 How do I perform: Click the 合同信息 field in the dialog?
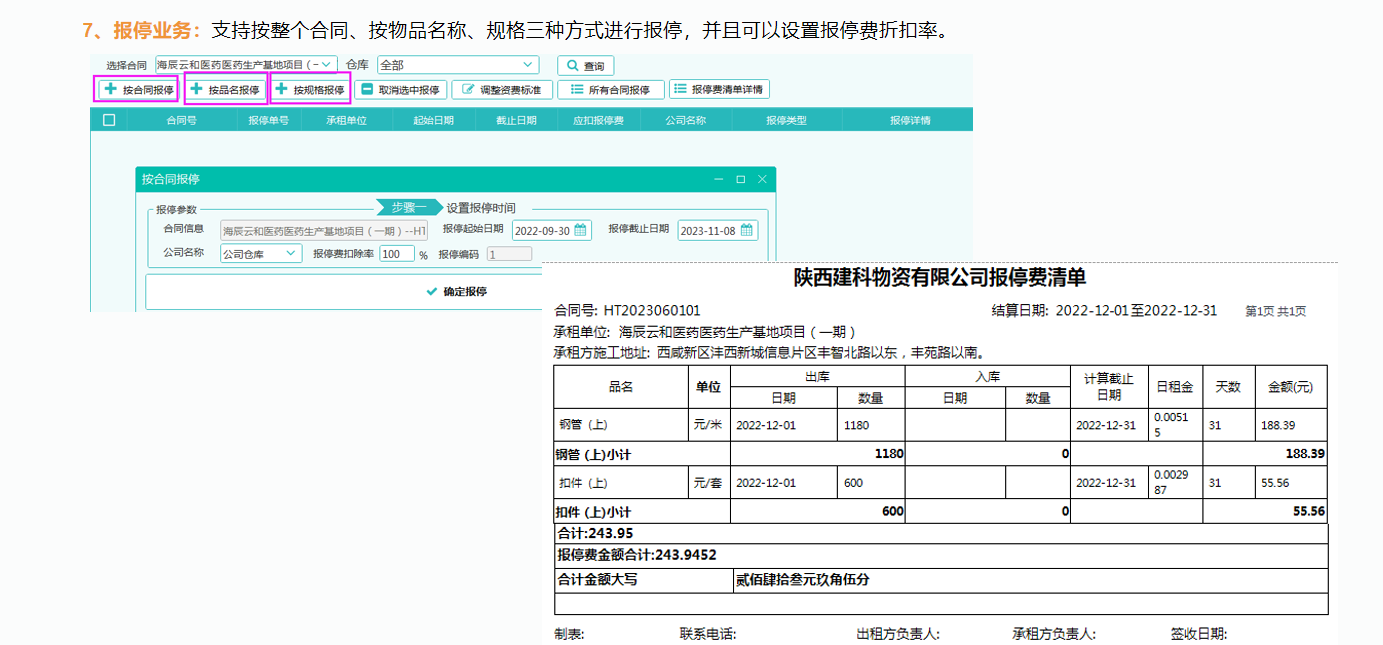(323, 230)
